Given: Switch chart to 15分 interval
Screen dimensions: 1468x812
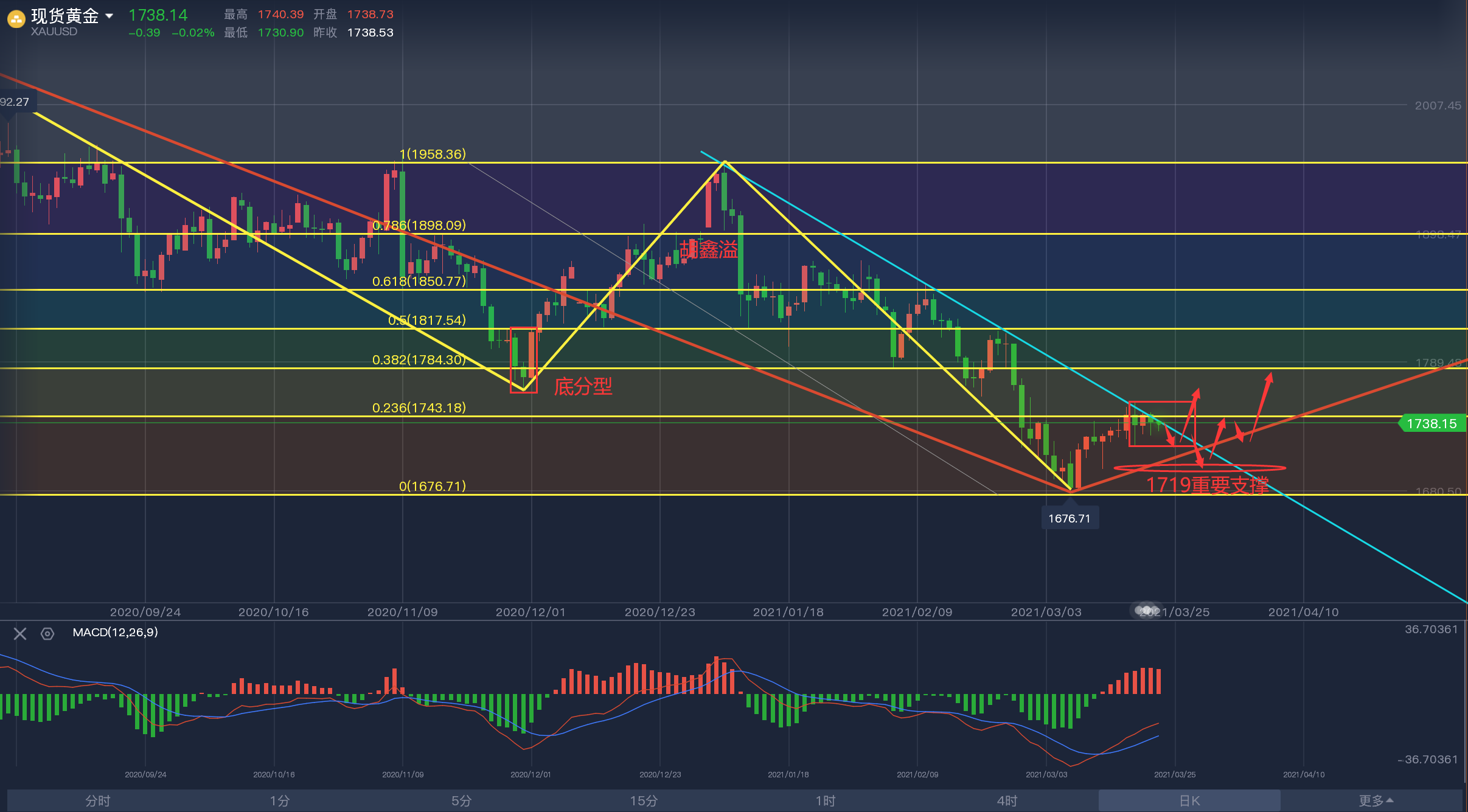Looking at the screenshot, I should pyautogui.click(x=644, y=800).
